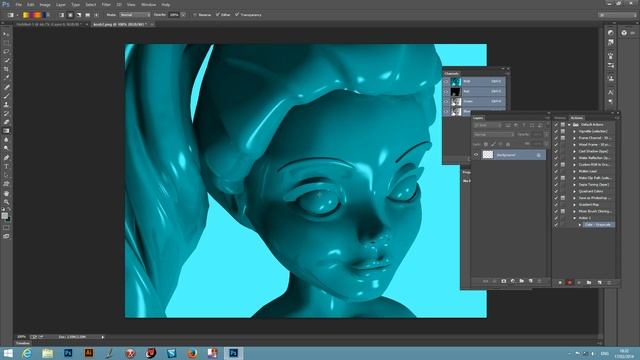Image resolution: width=640 pixels, height=360 pixels.
Task: Select the Magic Wand tool
Action: (x=6, y=60)
